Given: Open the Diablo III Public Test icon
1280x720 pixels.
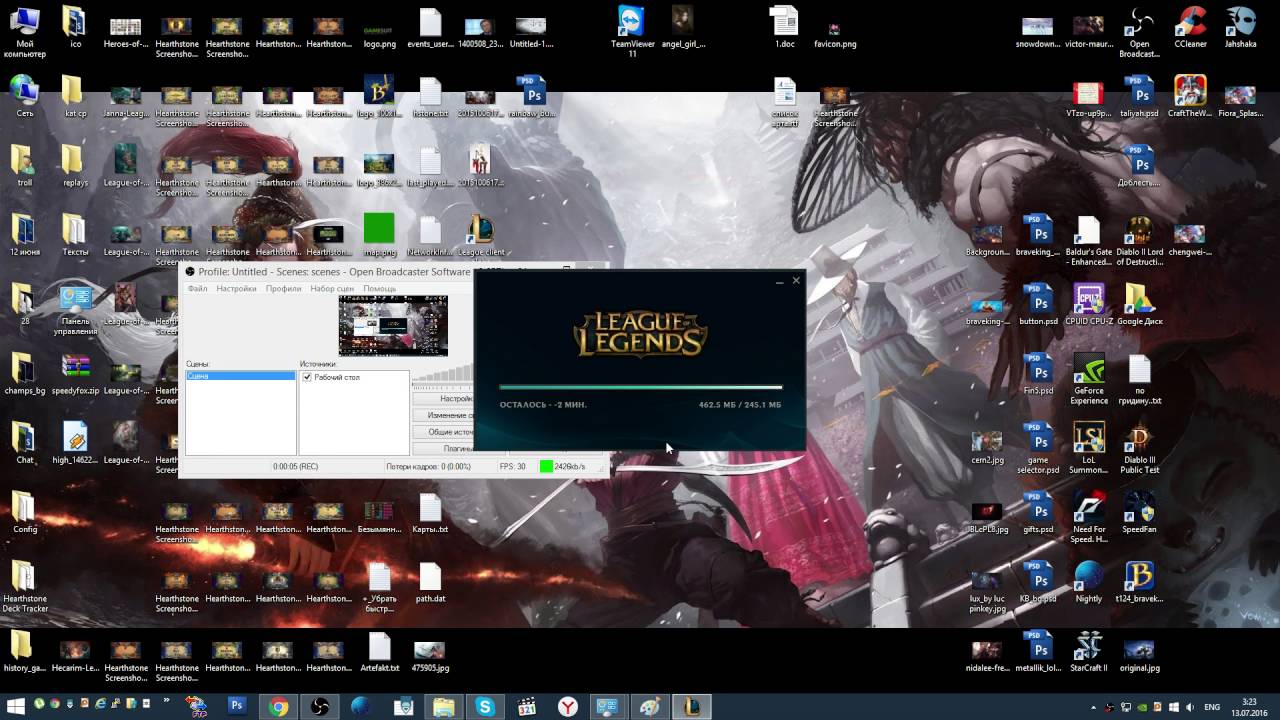Looking at the screenshot, I should (x=1139, y=447).
